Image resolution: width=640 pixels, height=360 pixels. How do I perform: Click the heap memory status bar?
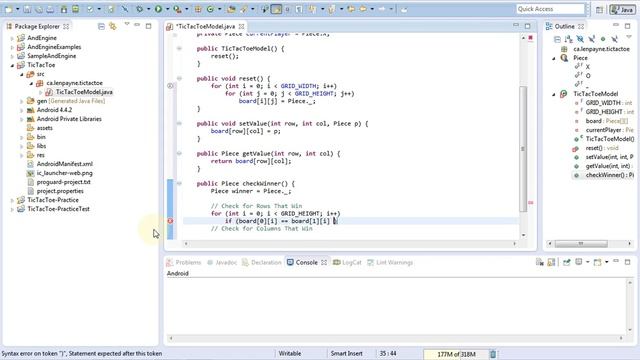(x=456, y=354)
